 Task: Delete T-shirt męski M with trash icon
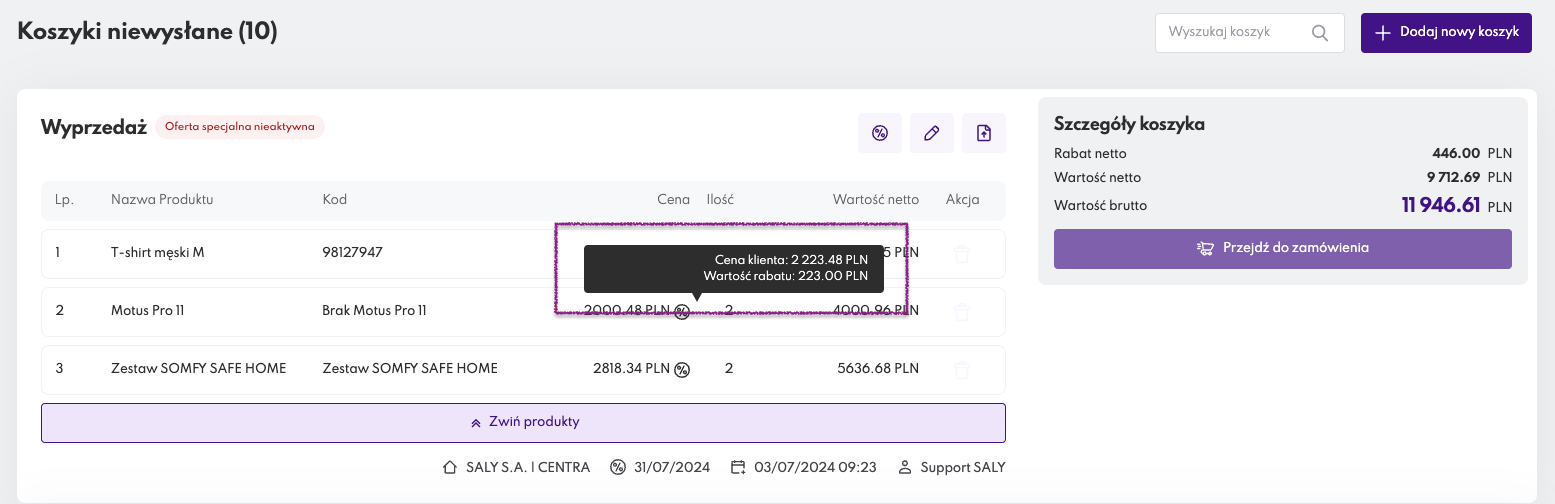click(962, 254)
